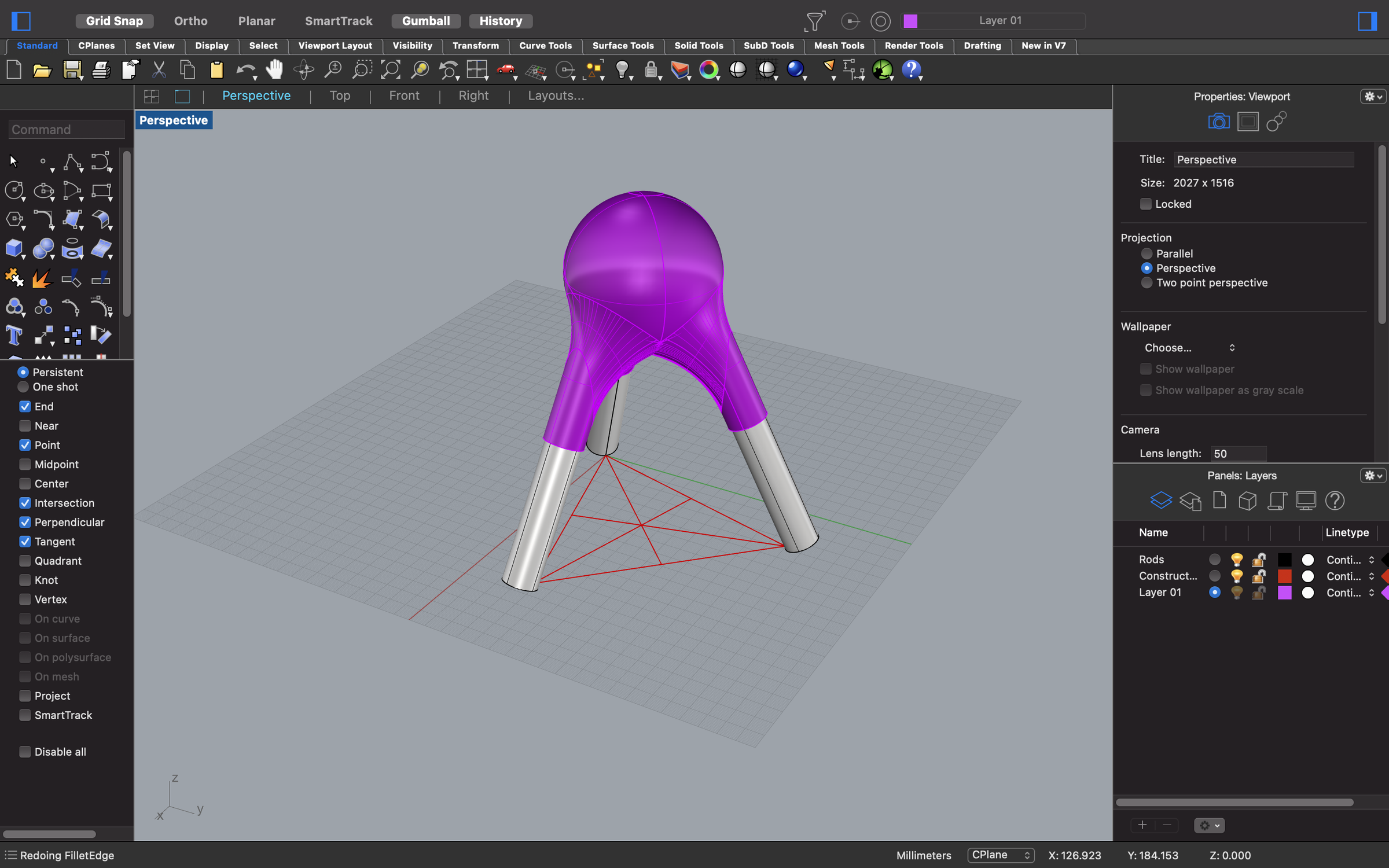
Task: Open the Layers panel icon
Action: [x=1161, y=501]
